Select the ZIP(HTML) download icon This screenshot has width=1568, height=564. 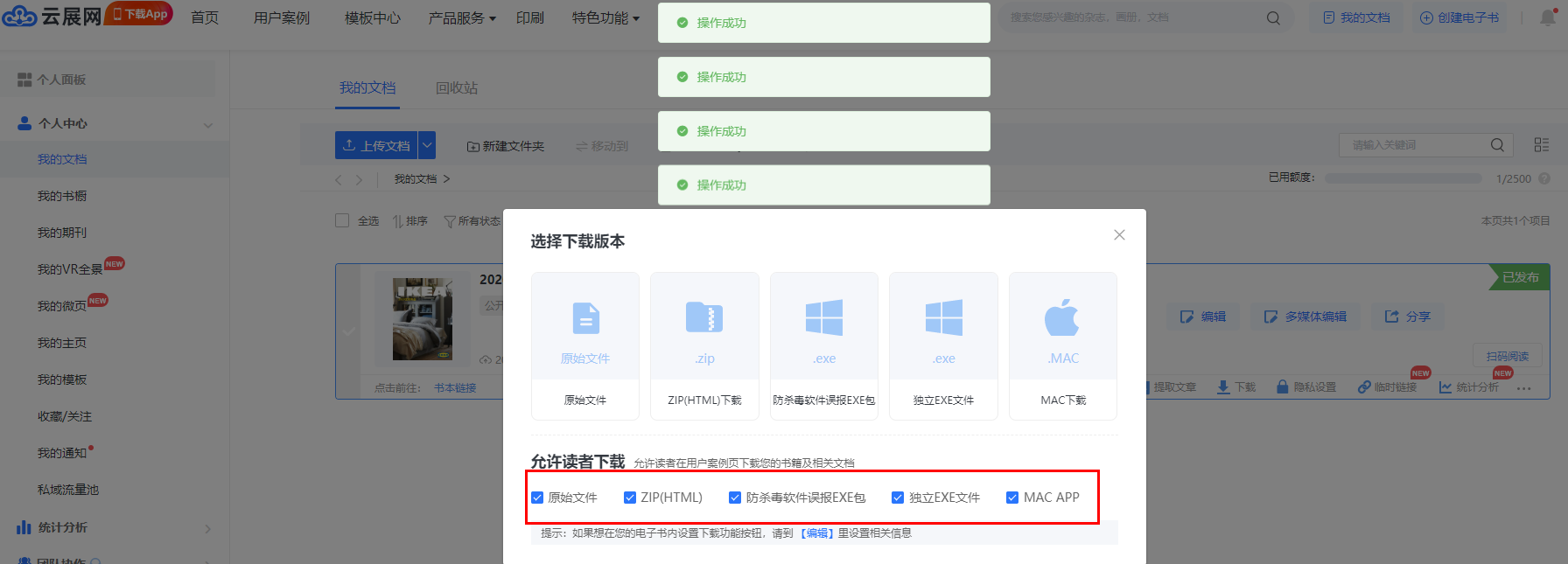coord(704,318)
